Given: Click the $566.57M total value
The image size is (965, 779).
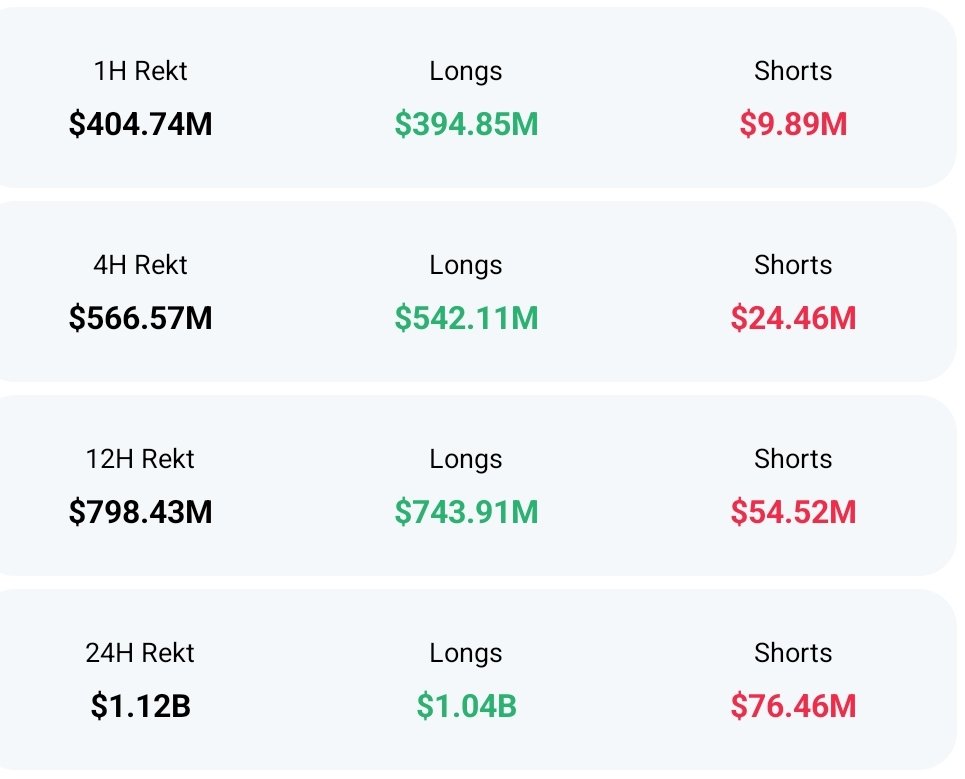Looking at the screenshot, I should (140, 318).
